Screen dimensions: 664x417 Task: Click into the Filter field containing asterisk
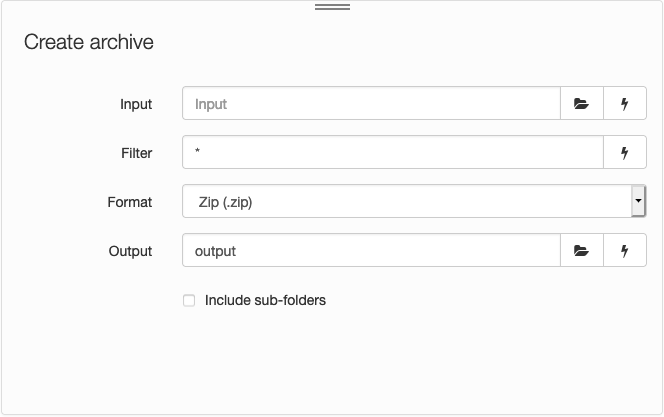[393, 152]
